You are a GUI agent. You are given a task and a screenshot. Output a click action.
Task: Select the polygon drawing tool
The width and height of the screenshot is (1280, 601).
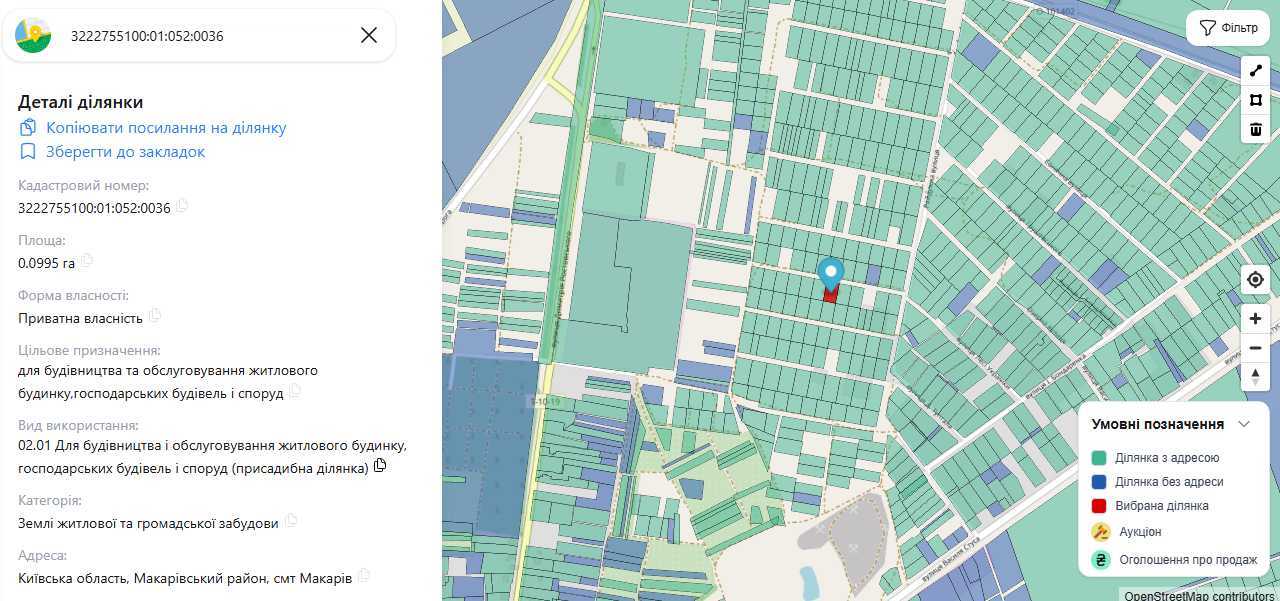coord(1256,100)
